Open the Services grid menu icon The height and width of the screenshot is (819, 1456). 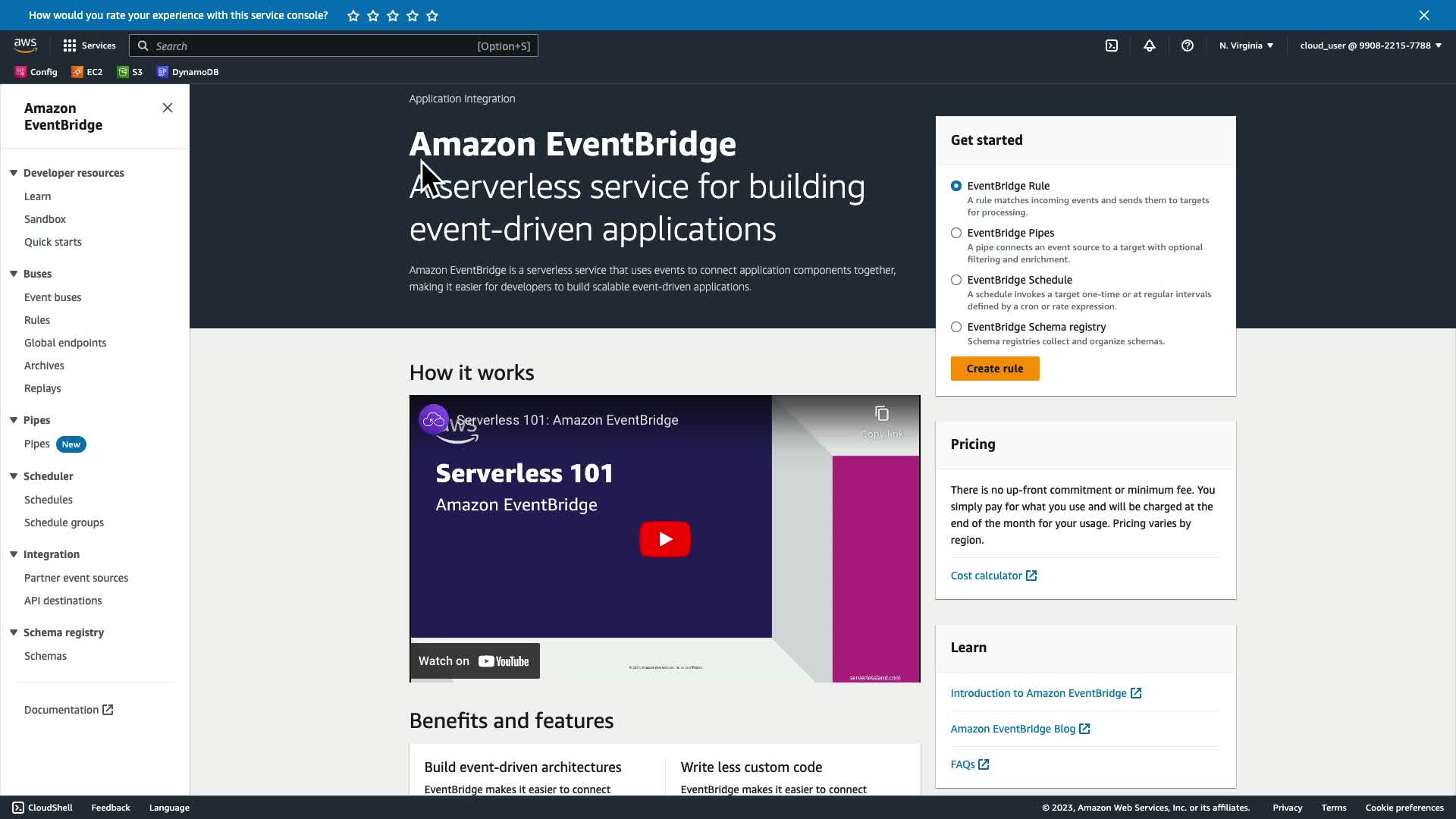tap(70, 45)
